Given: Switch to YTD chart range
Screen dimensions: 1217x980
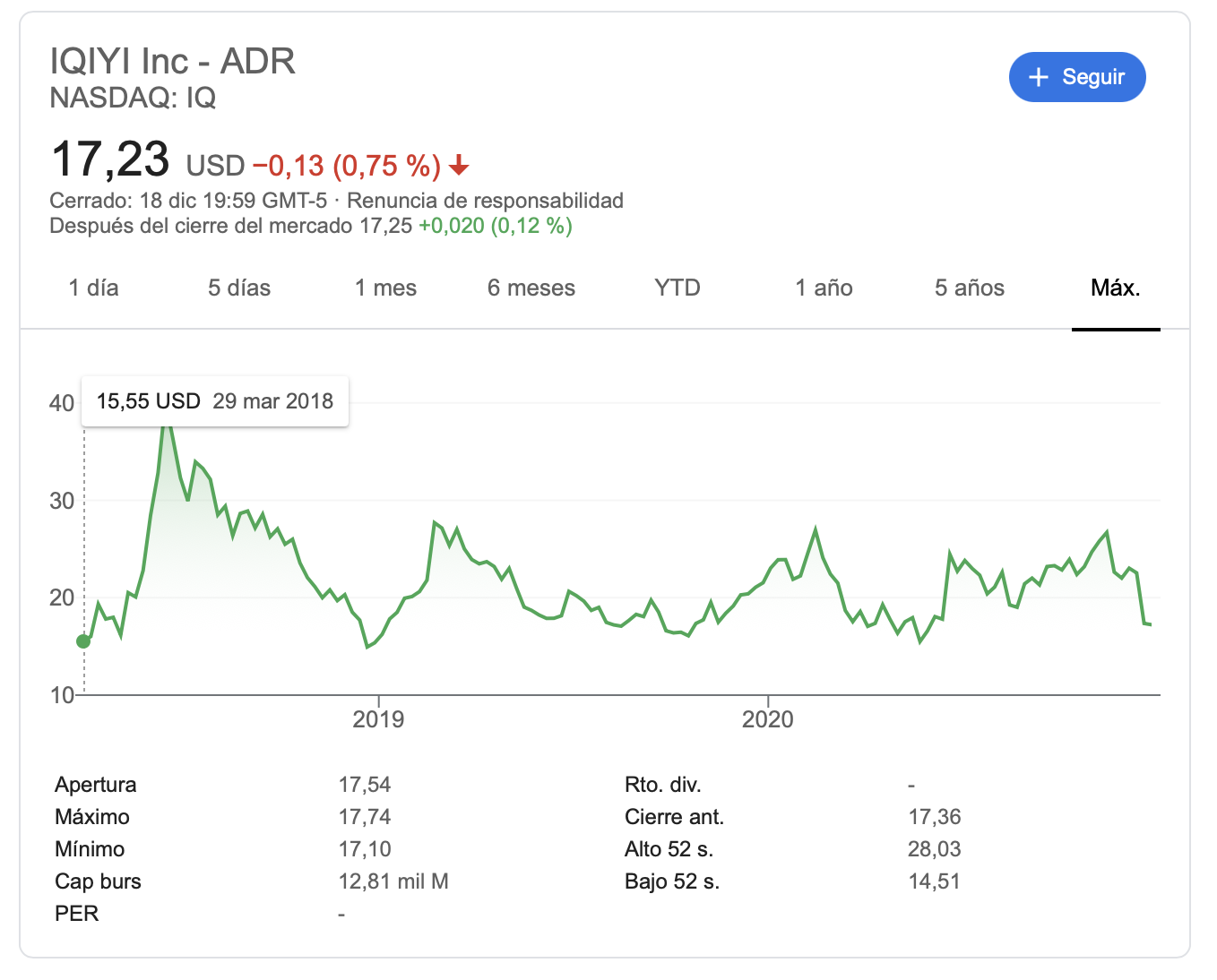Looking at the screenshot, I should (678, 288).
